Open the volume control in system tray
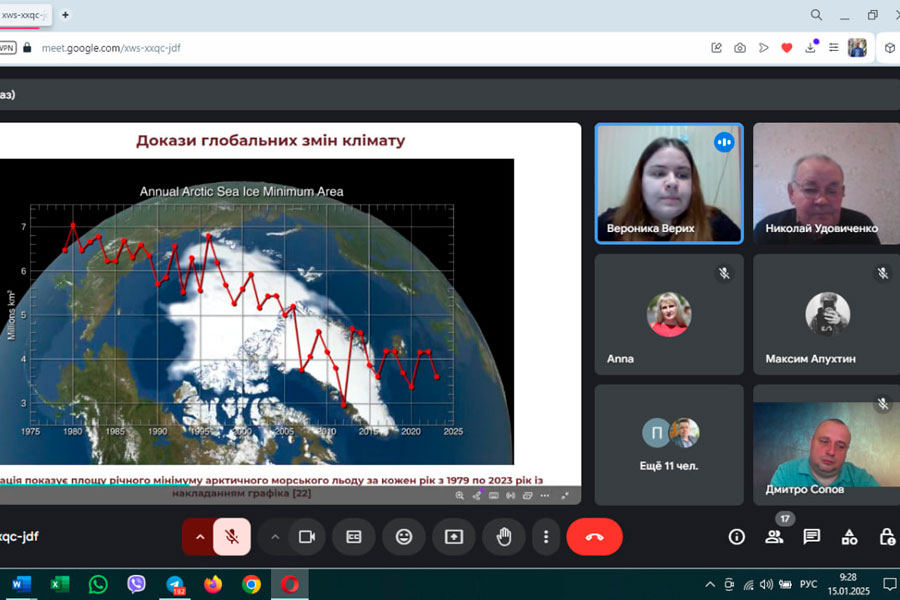 click(766, 584)
